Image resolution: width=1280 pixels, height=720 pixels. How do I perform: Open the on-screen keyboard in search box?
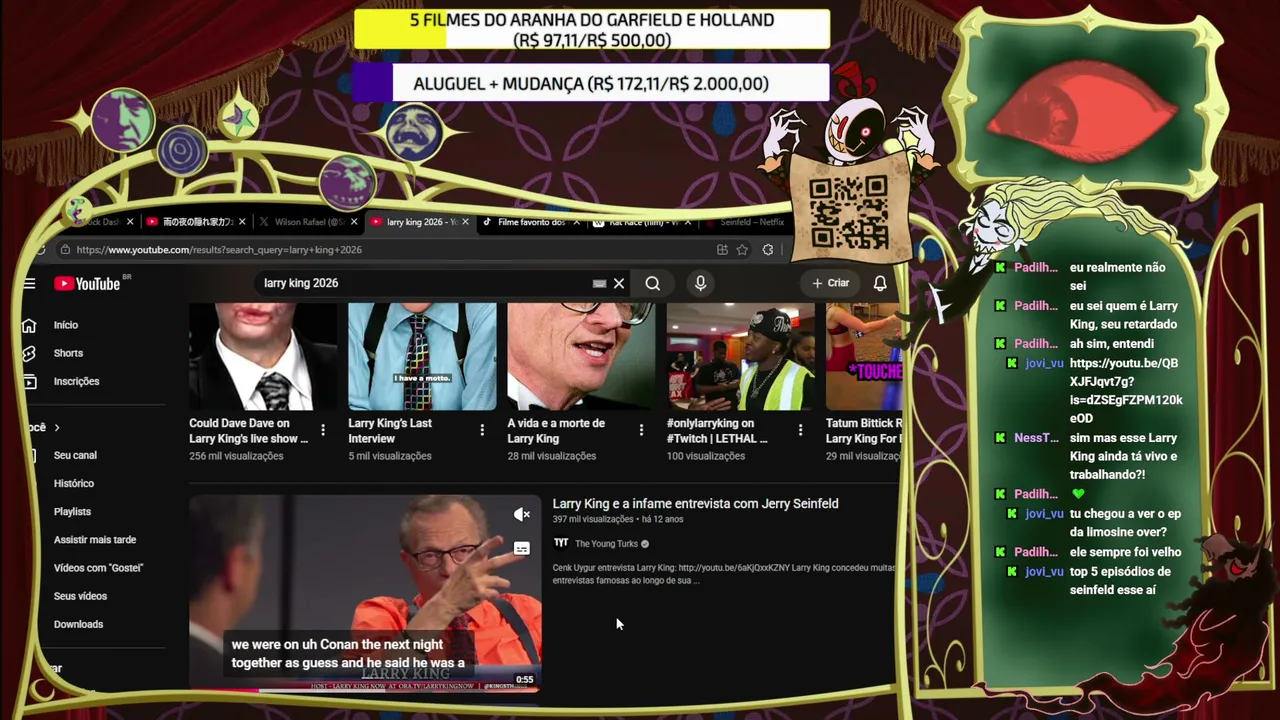599,284
